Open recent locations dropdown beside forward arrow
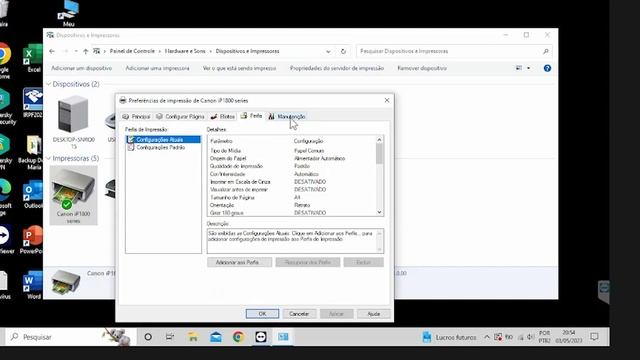 [76, 51]
